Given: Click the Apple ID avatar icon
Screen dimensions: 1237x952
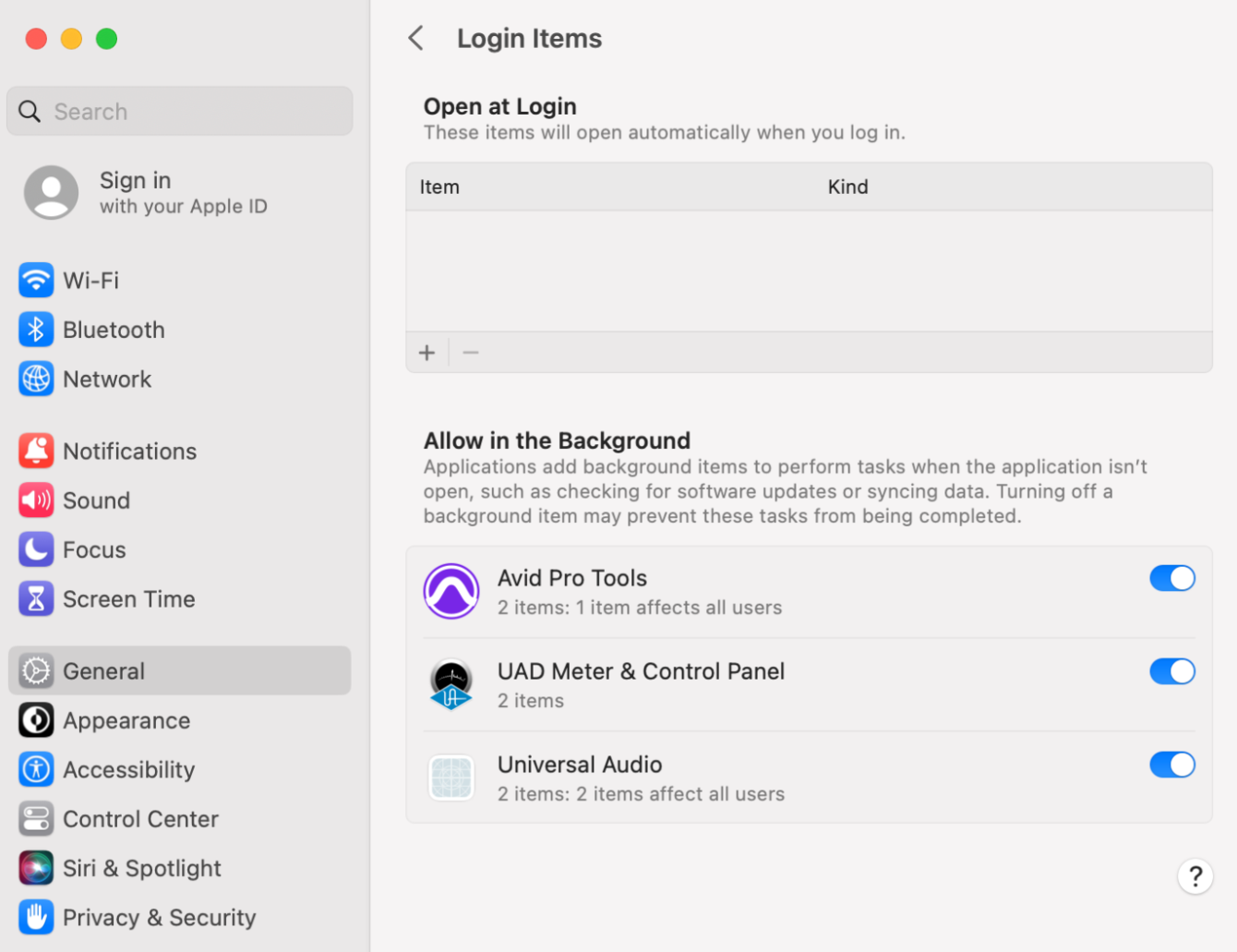Looking at the screenshot, I should tap(52, 192).
